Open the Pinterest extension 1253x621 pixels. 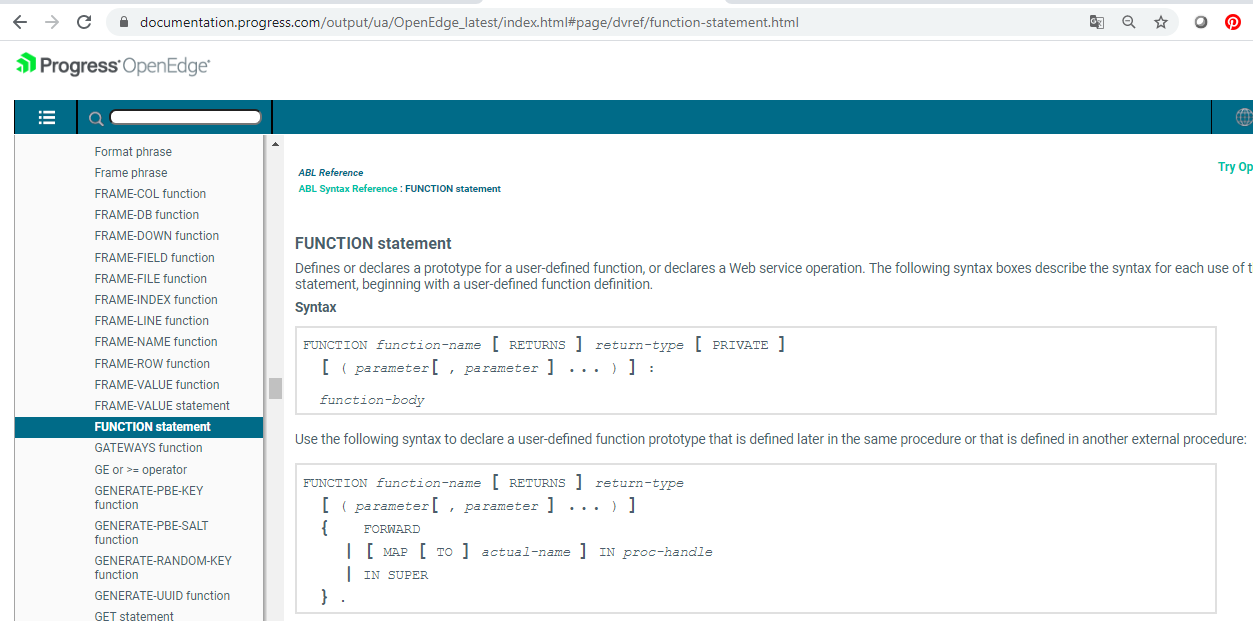1232,21
